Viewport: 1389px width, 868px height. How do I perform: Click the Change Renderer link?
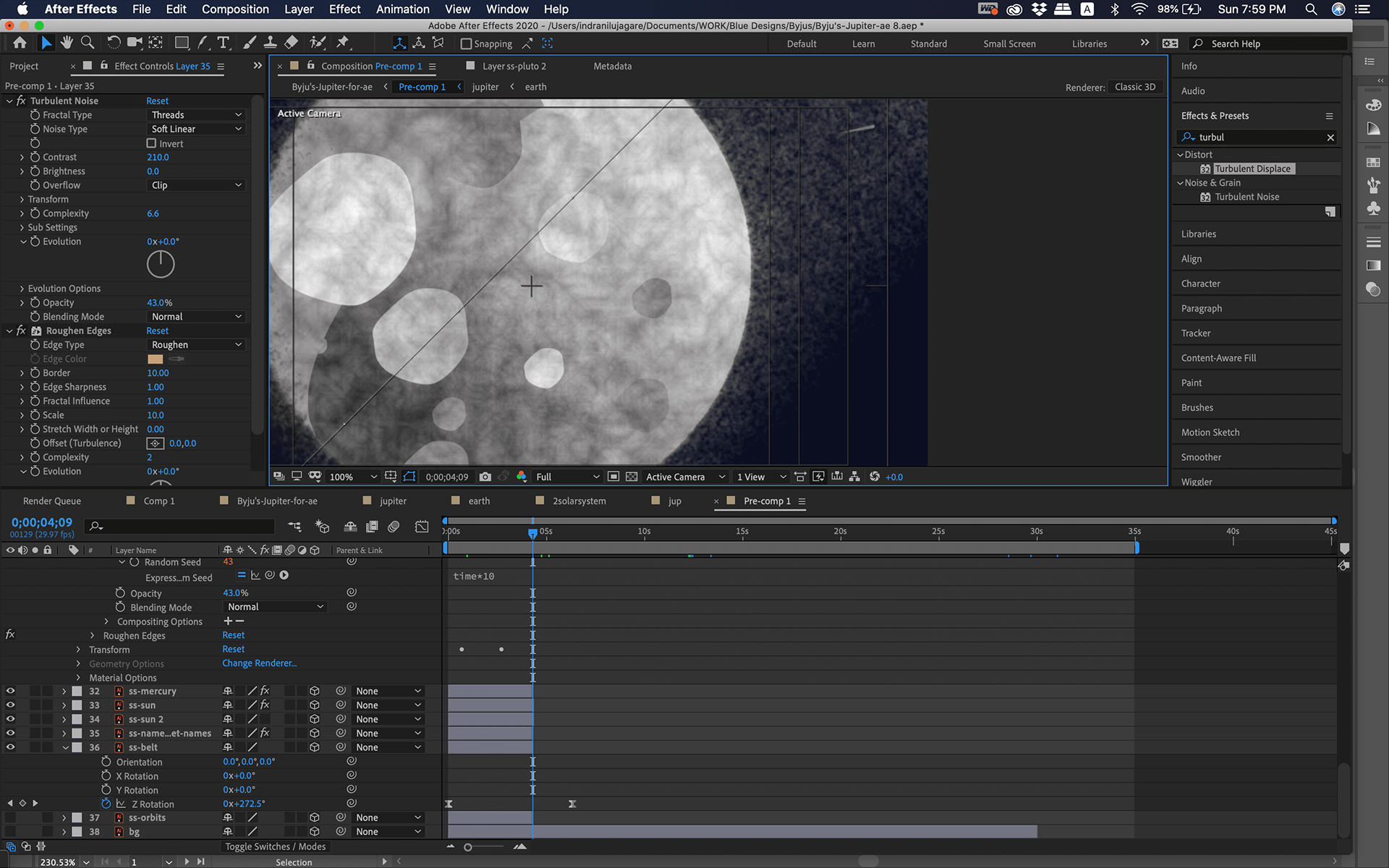tap(259, 663)
